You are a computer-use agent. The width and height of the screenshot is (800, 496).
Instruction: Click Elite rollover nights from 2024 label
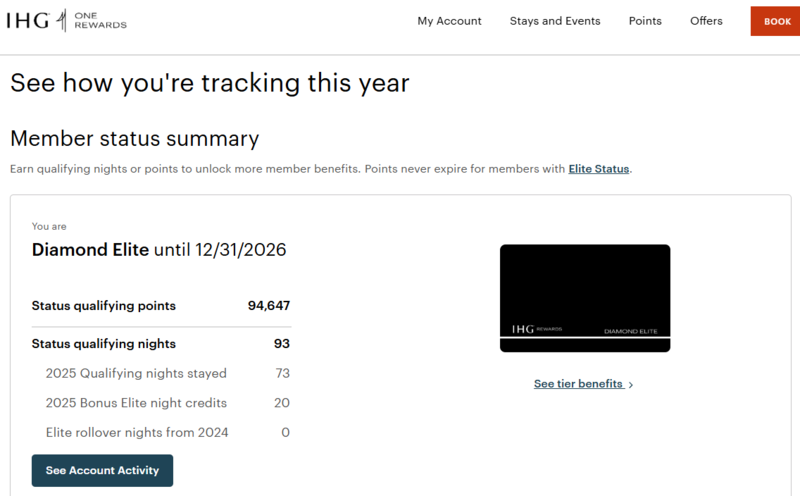click(x=137, y=432)
